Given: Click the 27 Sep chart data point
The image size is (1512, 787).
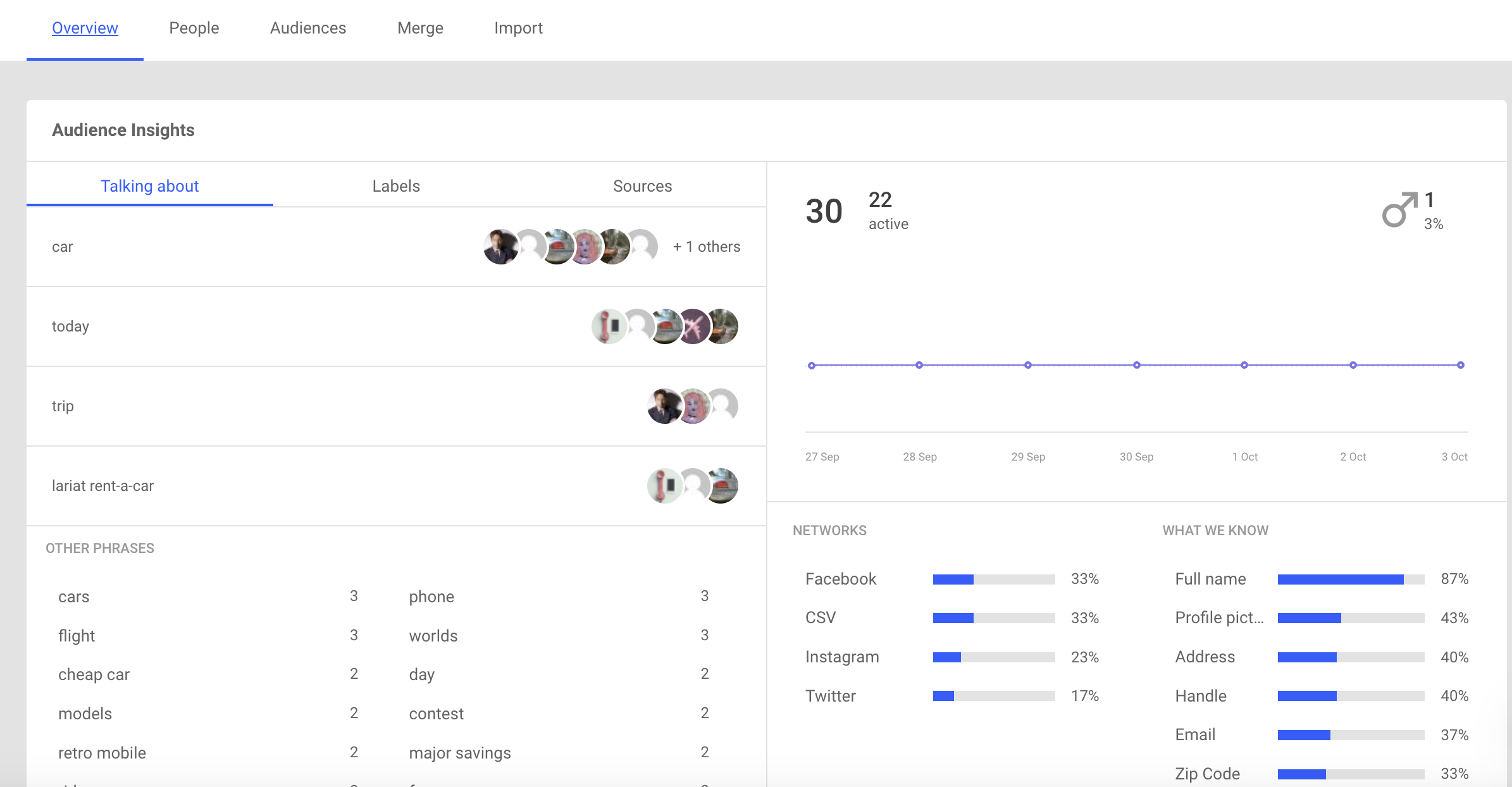Looking at the screenshot, I should (812, 365).
